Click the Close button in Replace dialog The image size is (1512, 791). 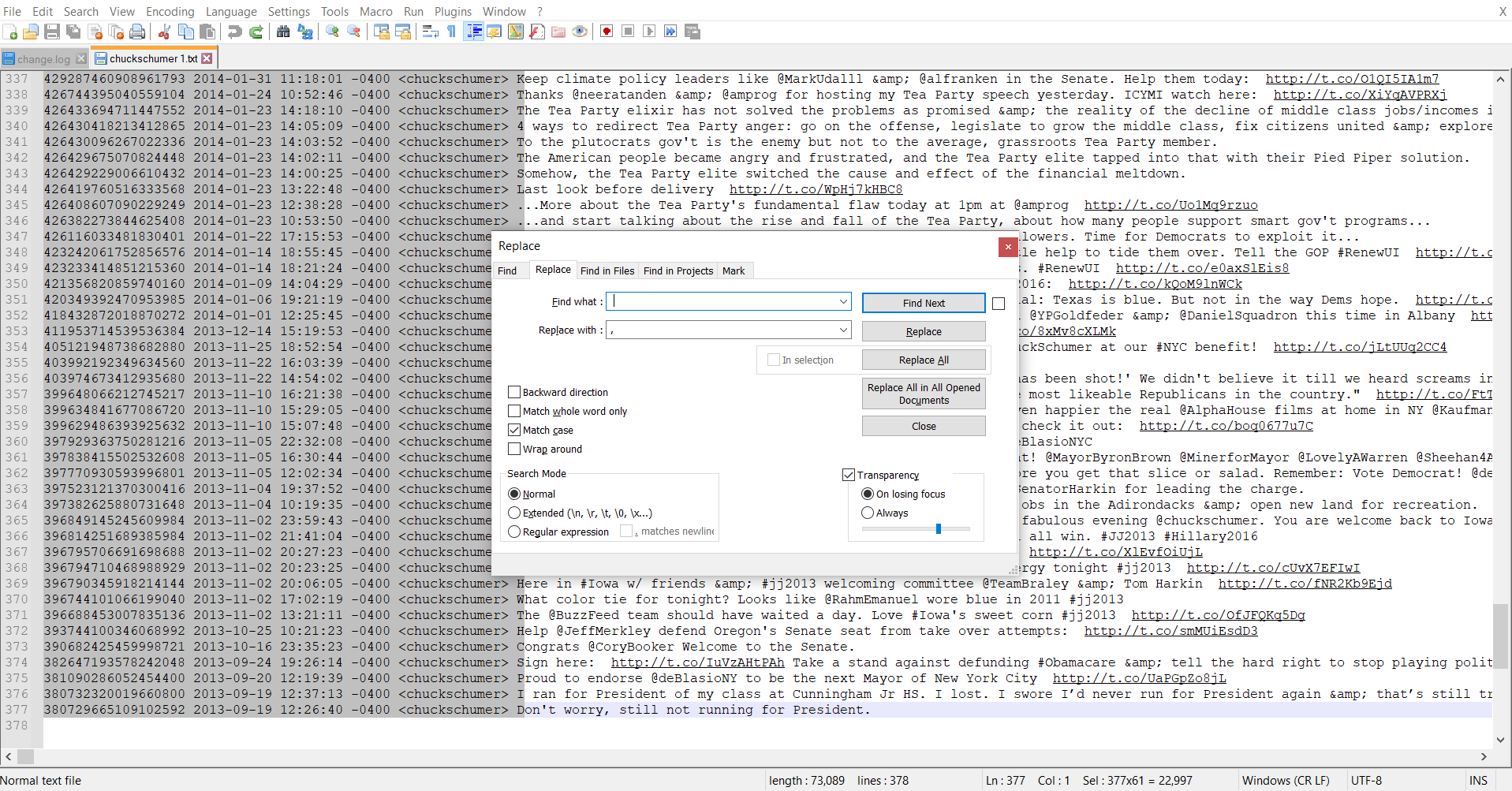924,426
